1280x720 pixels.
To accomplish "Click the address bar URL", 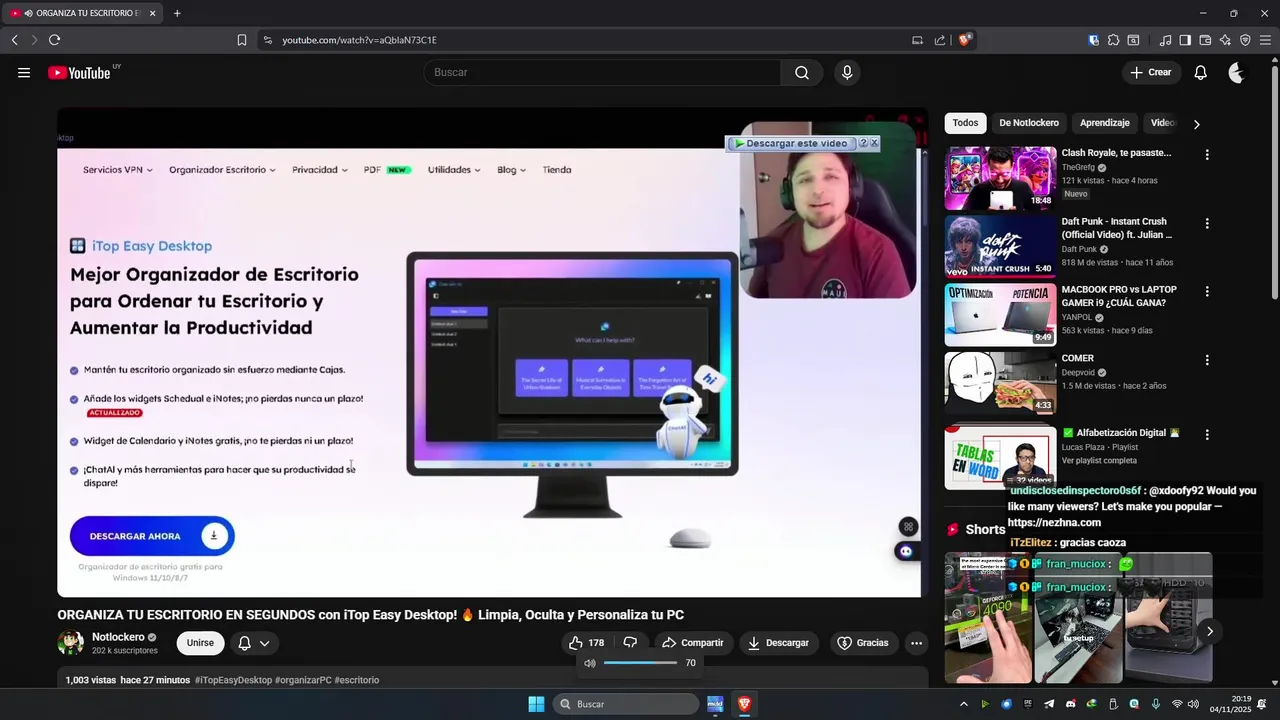I will click(x=359, y=40).
